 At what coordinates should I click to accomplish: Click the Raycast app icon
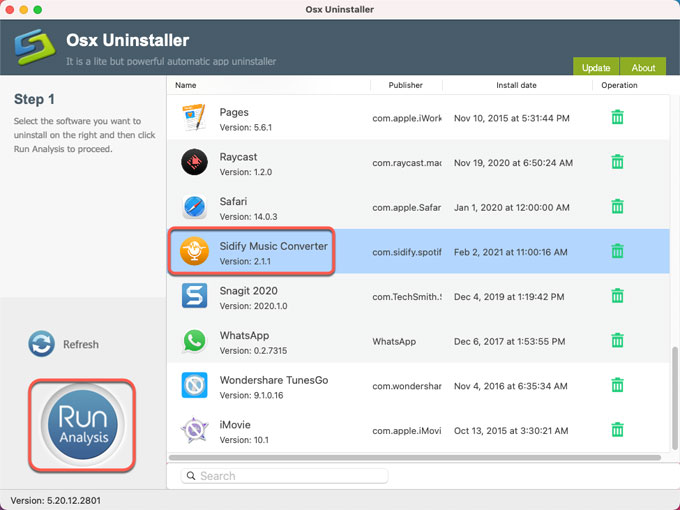click(194, 162)
